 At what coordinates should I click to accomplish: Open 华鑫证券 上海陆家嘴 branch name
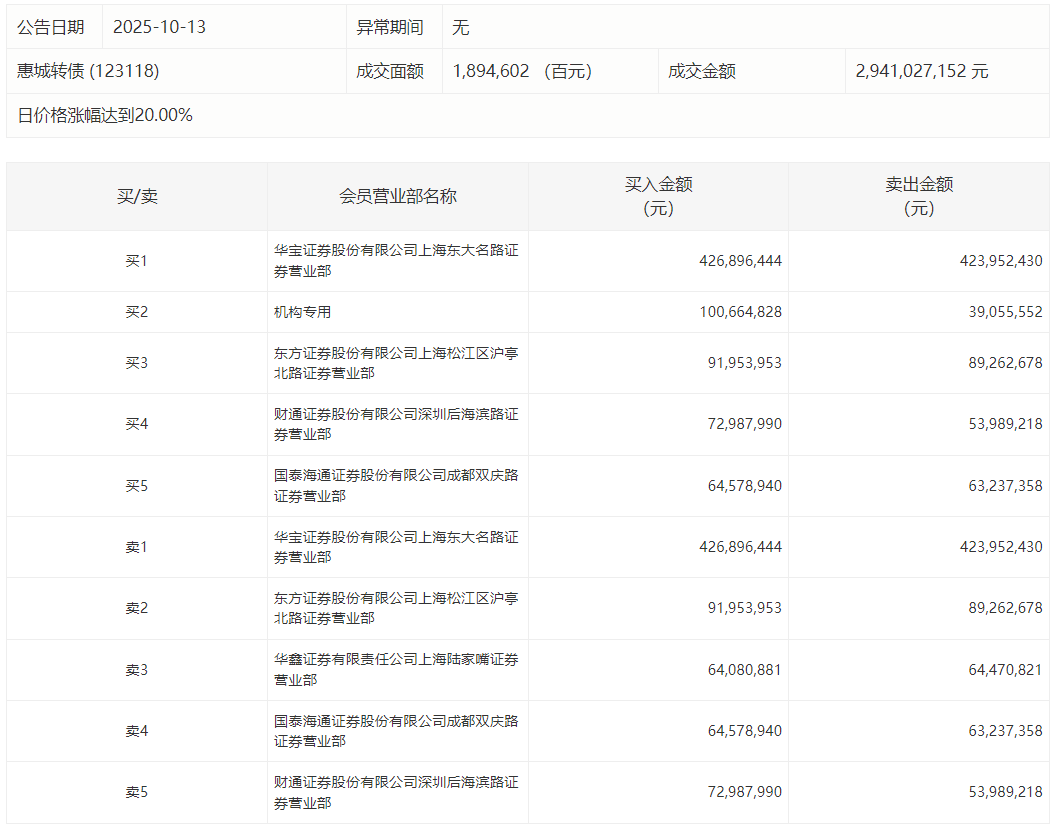pyautogui.click(x=396, y=670)
